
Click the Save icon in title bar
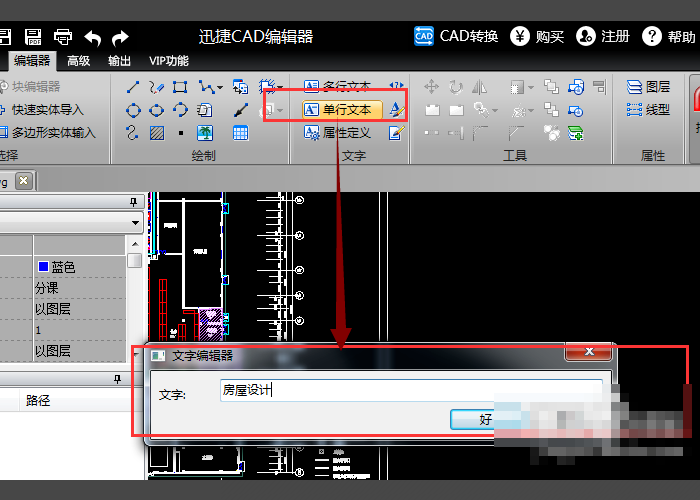click(33, 37)
